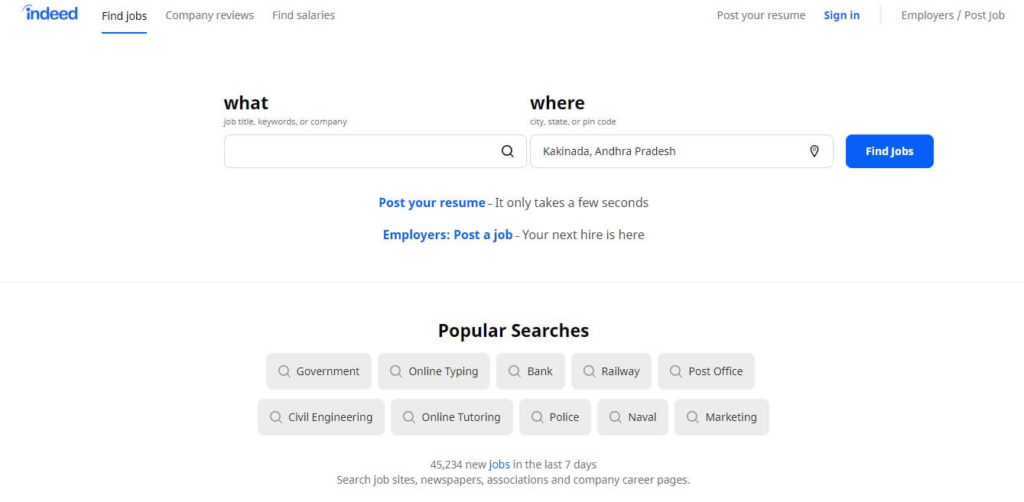This screenshot has width=1024, height=502.
Task: Click the search magnifier in the what field
Action: click(507, 151)
